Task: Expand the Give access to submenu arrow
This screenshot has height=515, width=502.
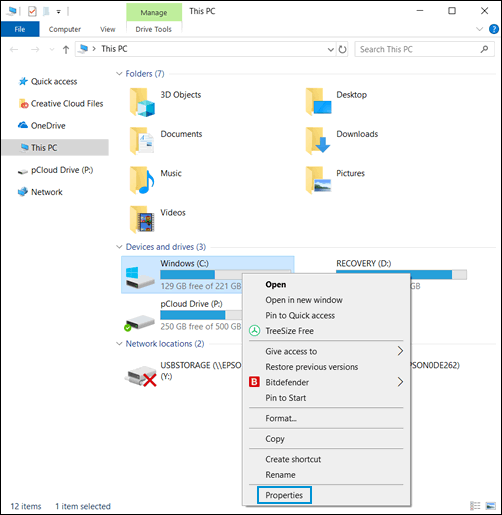Action: [400, 351]
